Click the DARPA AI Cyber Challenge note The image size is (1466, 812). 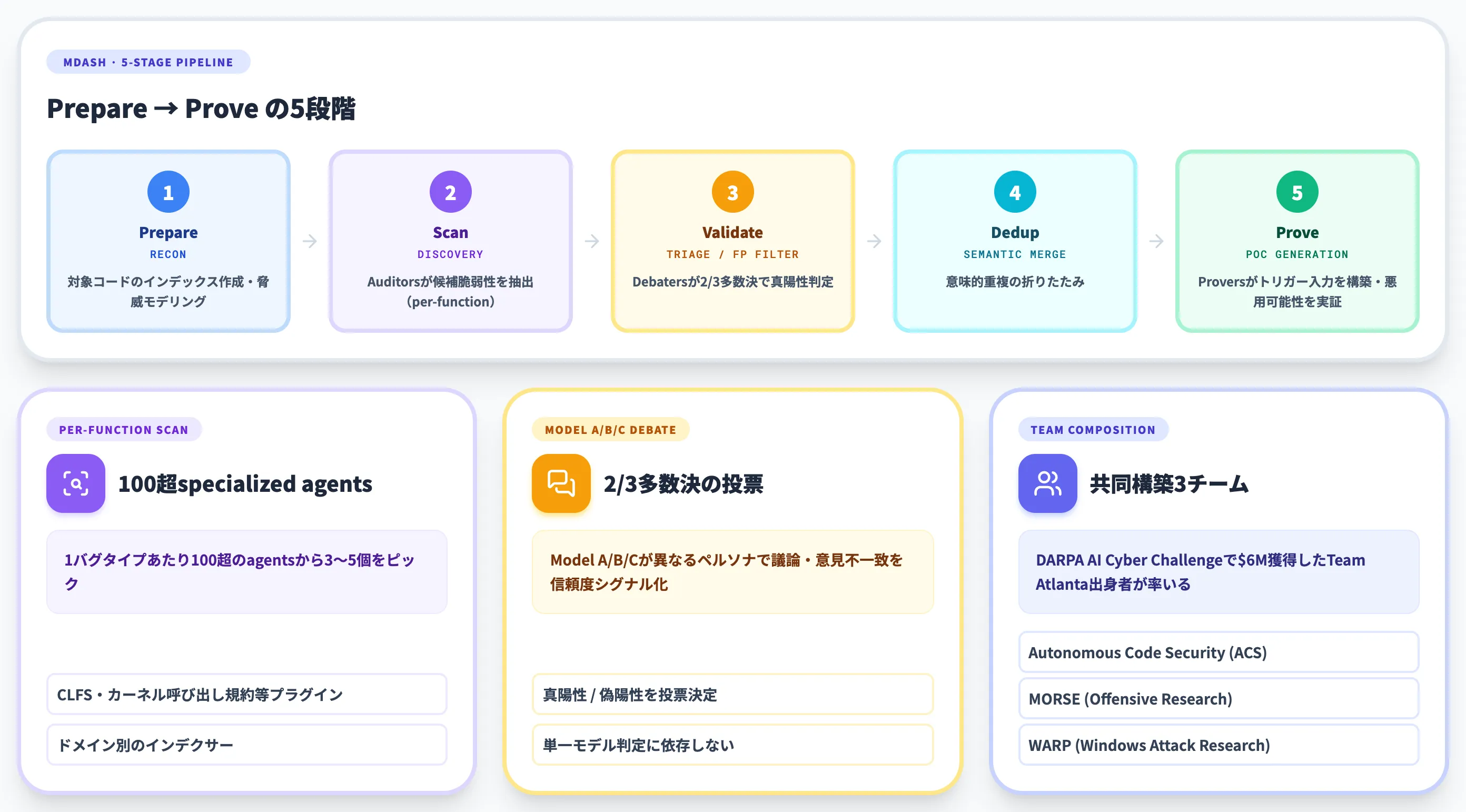click(x=1219, y=572)
